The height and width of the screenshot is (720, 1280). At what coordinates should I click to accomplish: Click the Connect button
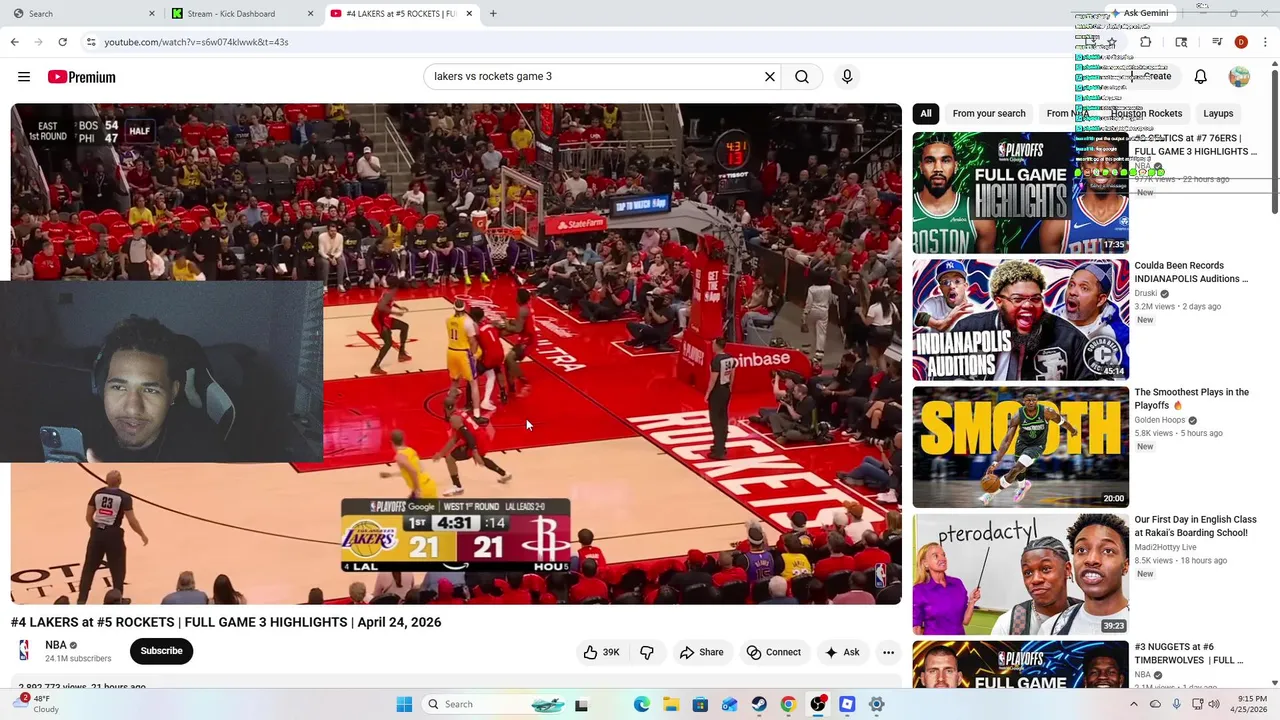click(774, 652)
